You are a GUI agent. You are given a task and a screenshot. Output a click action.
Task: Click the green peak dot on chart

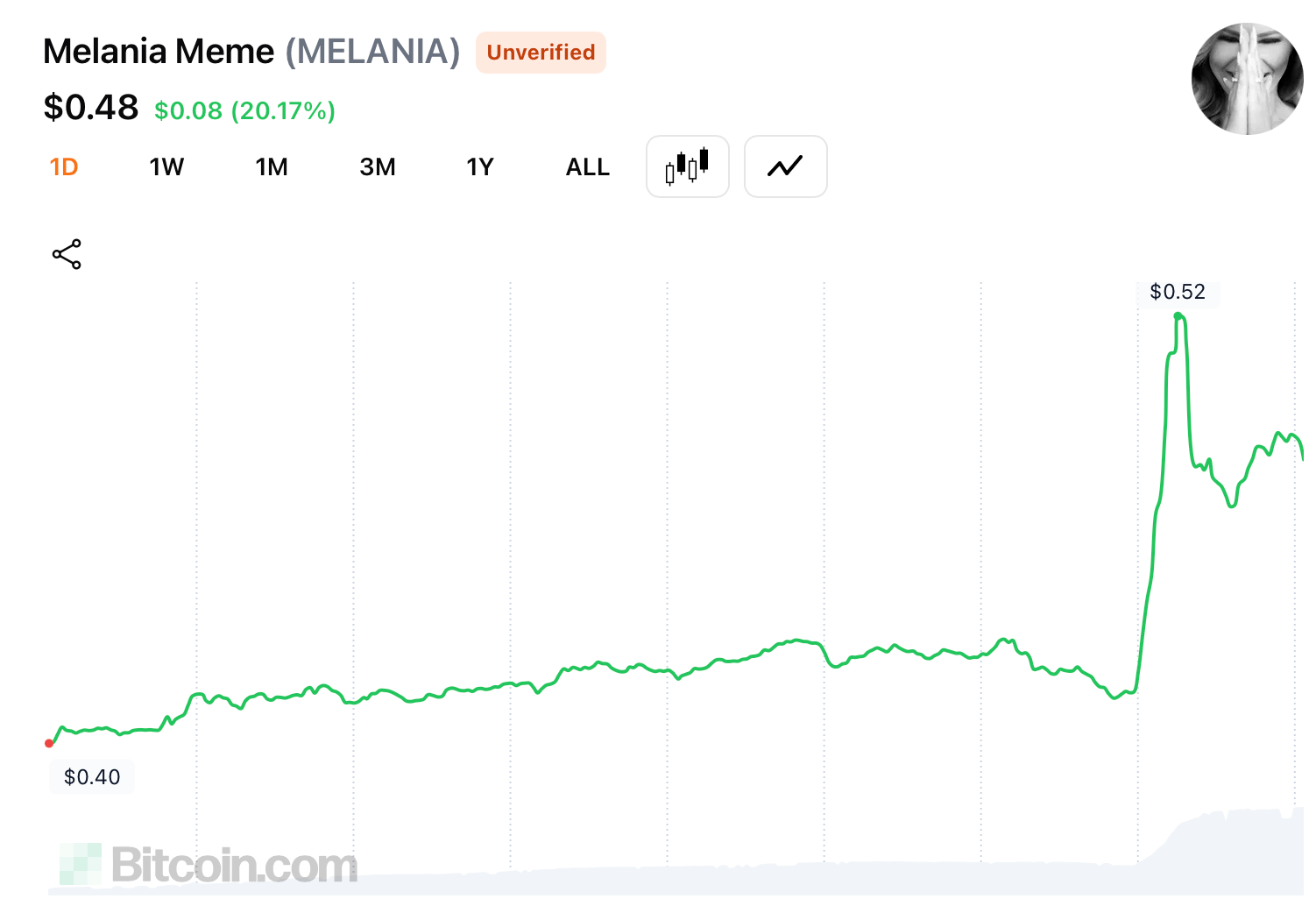coord(1178,315)
